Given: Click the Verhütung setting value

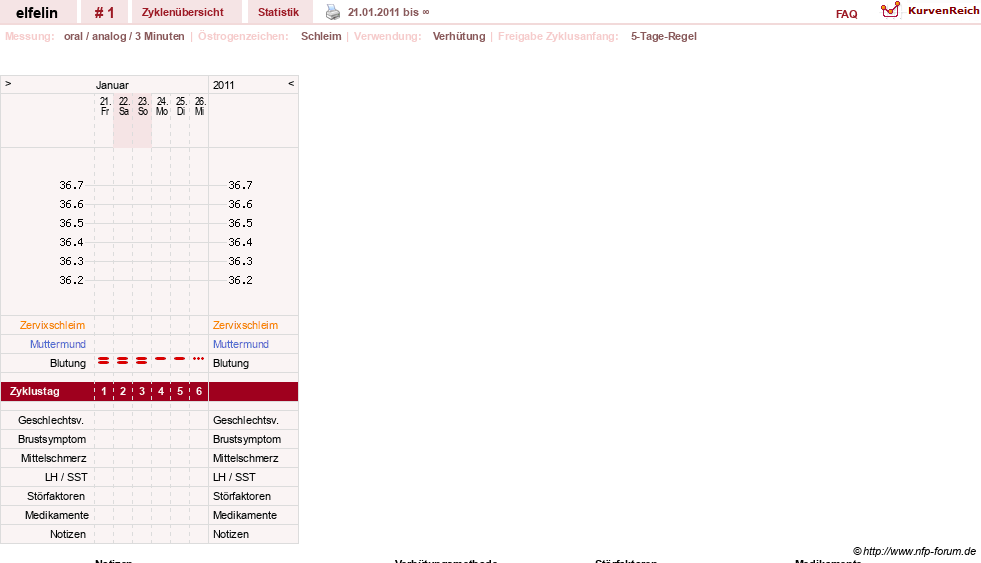Looking at the screenshot, I should [459, 36].
